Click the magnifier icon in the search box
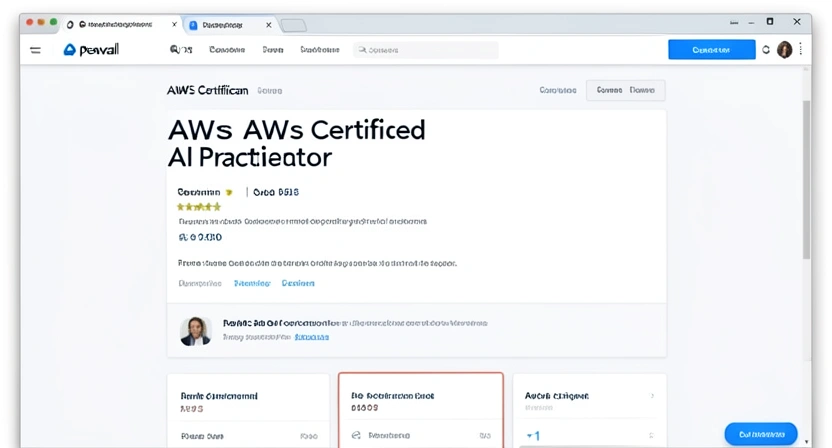The height and width of the screenshot is (448, 832). point(362,50)
